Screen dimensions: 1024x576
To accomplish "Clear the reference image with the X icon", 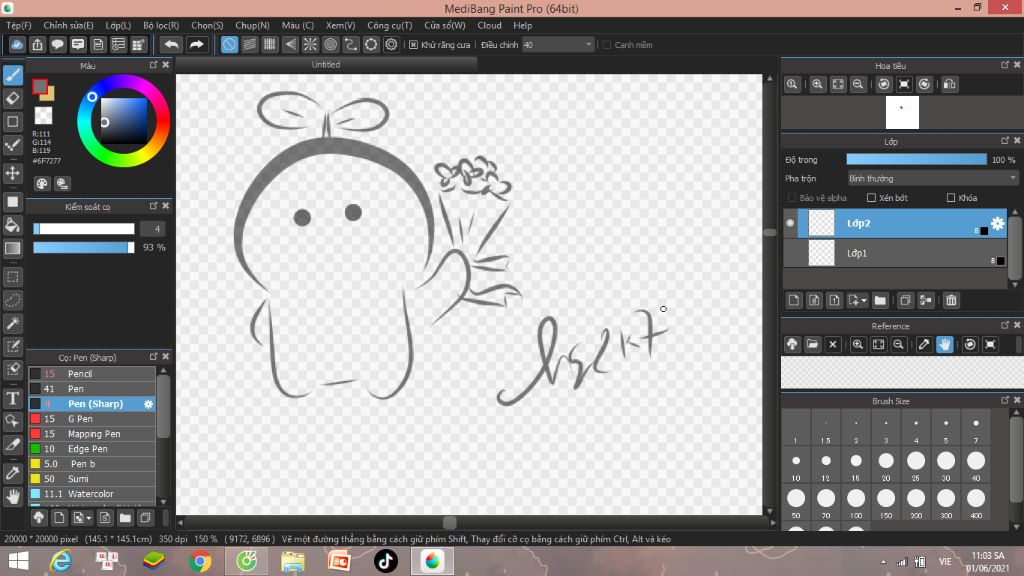I will pyautogui.click(x=833, y=344).
